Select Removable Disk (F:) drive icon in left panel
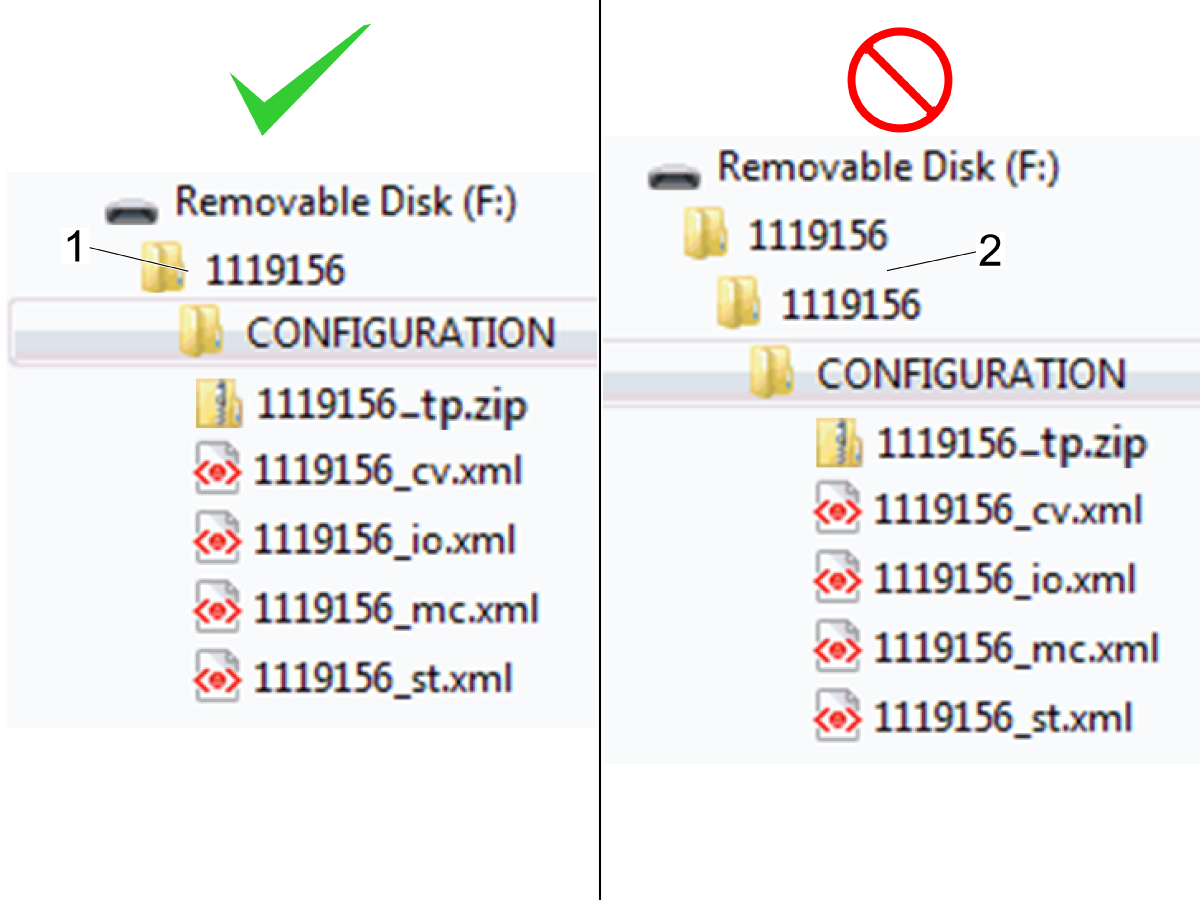This screenshot has height=900, width=1200. pyautogui.click(x=133, y=210)
